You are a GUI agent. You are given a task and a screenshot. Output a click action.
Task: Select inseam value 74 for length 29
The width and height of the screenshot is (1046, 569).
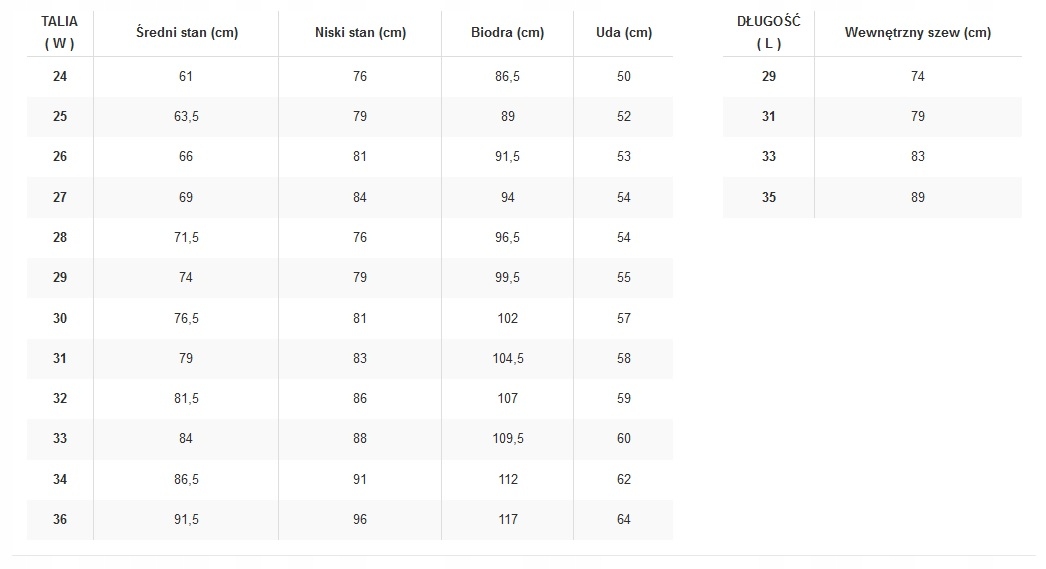918,76
